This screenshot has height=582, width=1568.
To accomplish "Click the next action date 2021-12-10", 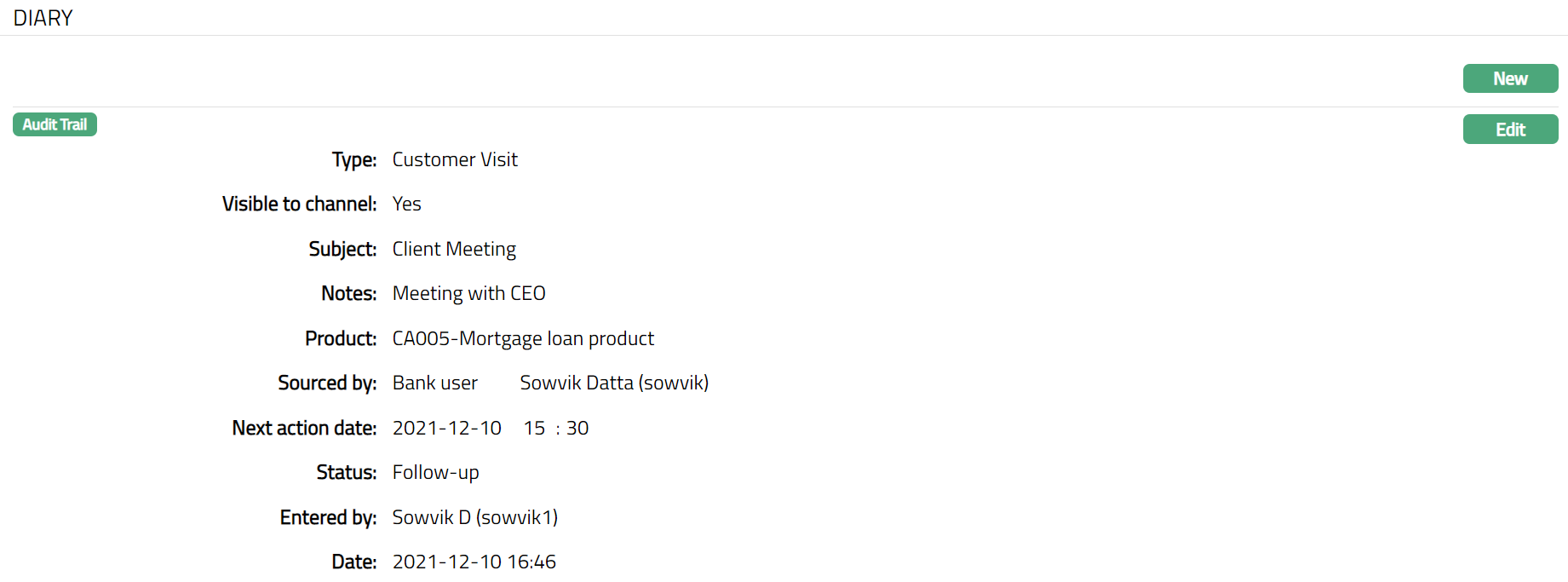I will (446, 428).
